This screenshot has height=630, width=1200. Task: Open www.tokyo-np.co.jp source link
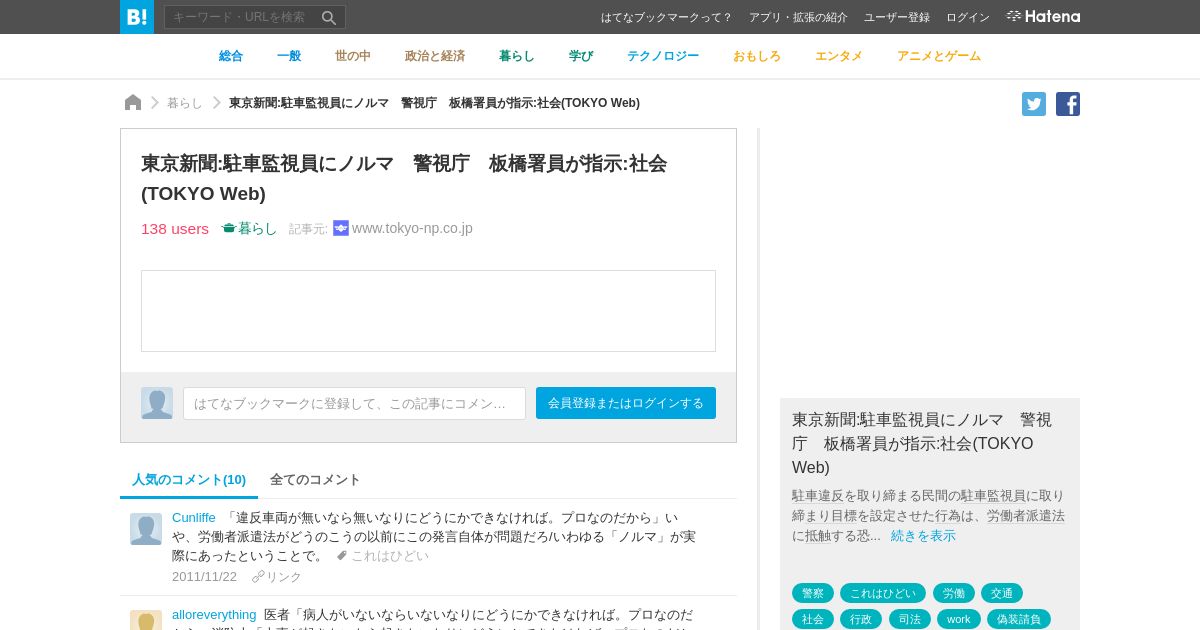[412, 228]
